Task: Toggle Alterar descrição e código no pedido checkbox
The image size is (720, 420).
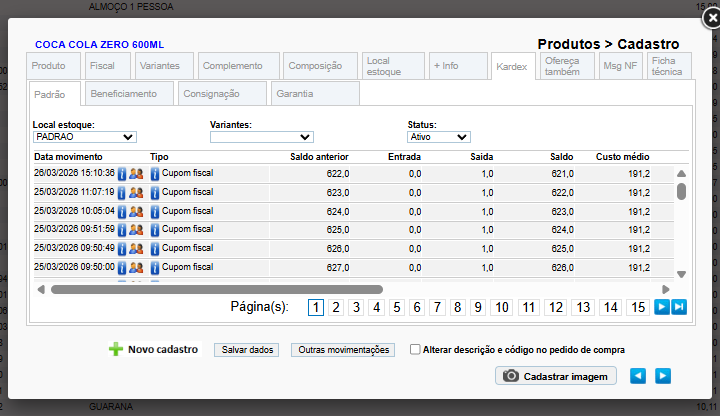Action: [415, 349]
